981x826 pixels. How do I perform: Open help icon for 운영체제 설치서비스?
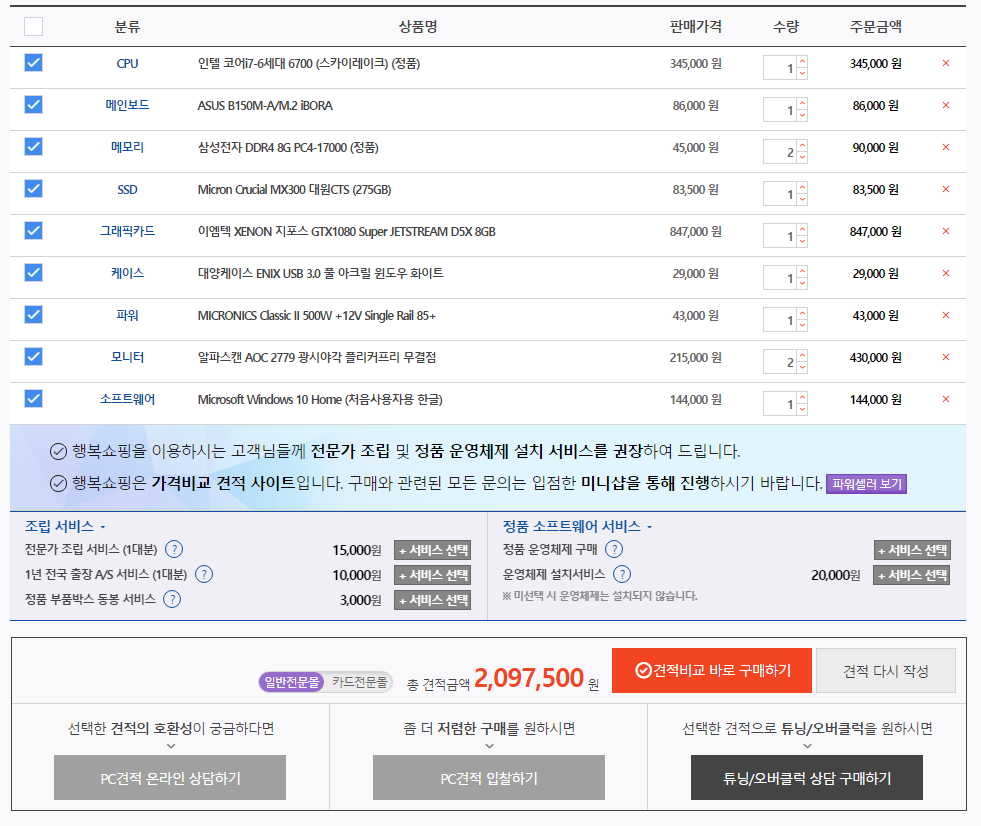click(x=622, y=574)
